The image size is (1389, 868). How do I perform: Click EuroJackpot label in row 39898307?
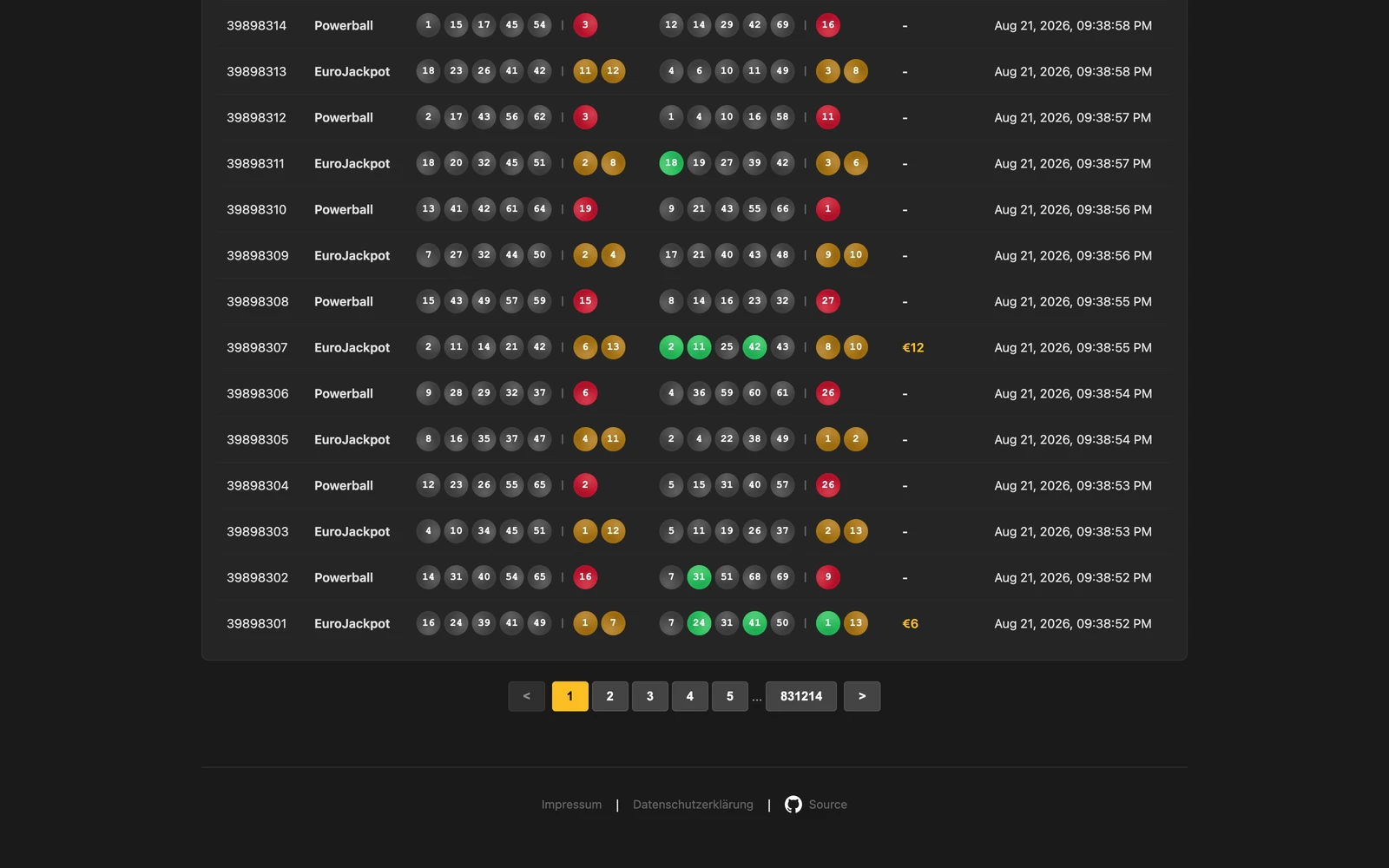pos(352,347)
